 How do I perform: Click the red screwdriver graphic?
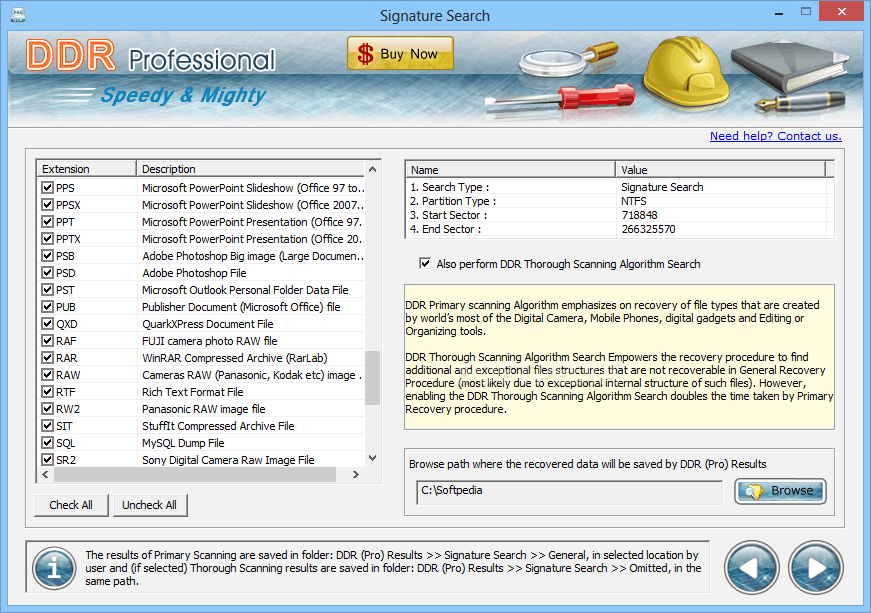(x=560, y=98)
